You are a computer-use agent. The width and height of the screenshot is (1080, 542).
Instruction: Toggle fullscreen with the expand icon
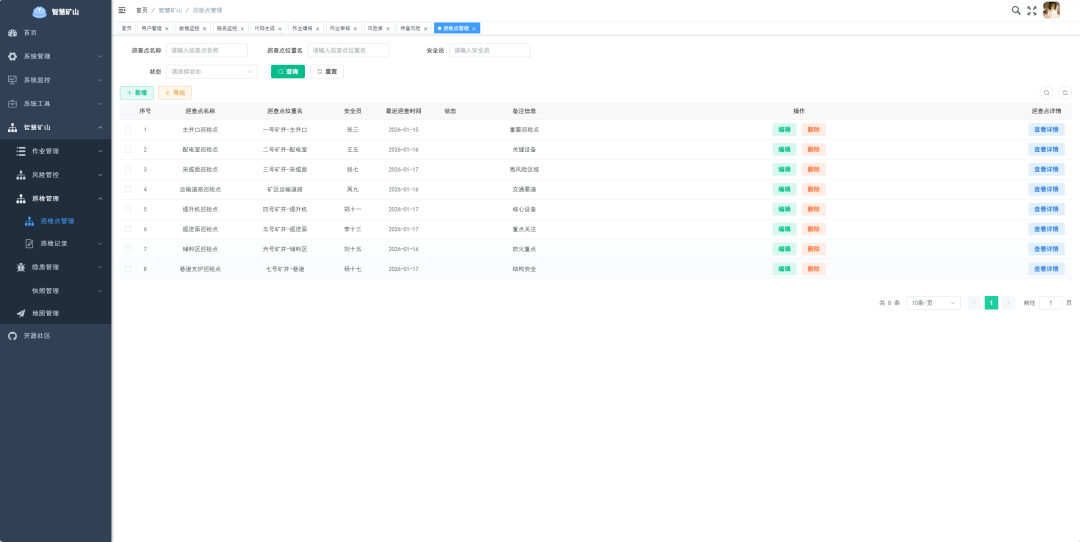(x=1032, y=10)
